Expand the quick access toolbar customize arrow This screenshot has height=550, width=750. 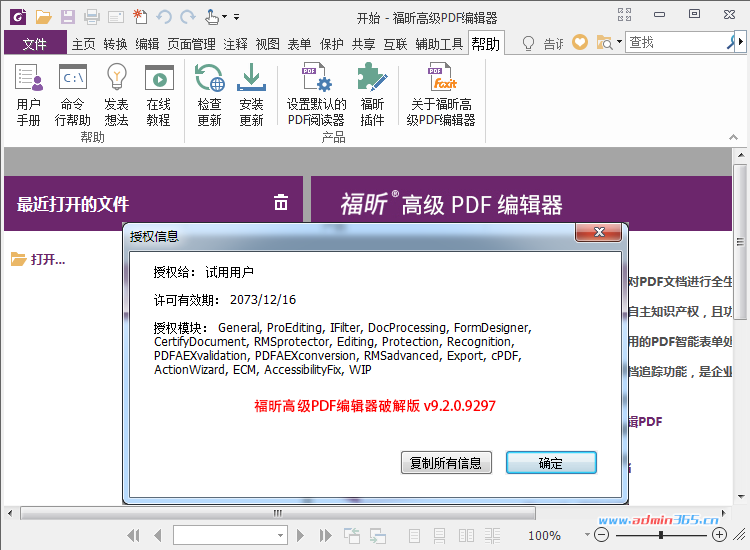[x=236, y=17]
